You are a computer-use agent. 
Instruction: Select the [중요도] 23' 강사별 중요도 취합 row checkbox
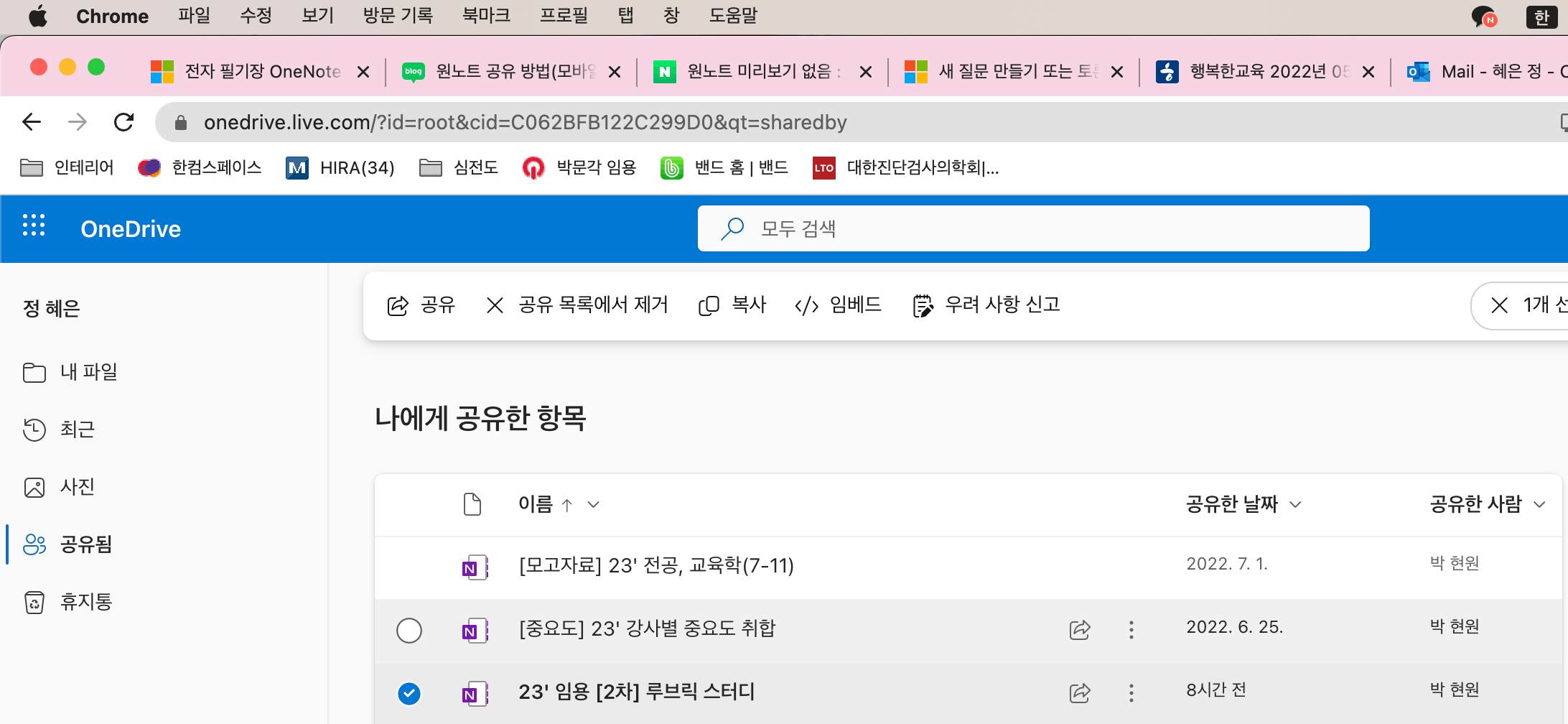tap(409, 631)
